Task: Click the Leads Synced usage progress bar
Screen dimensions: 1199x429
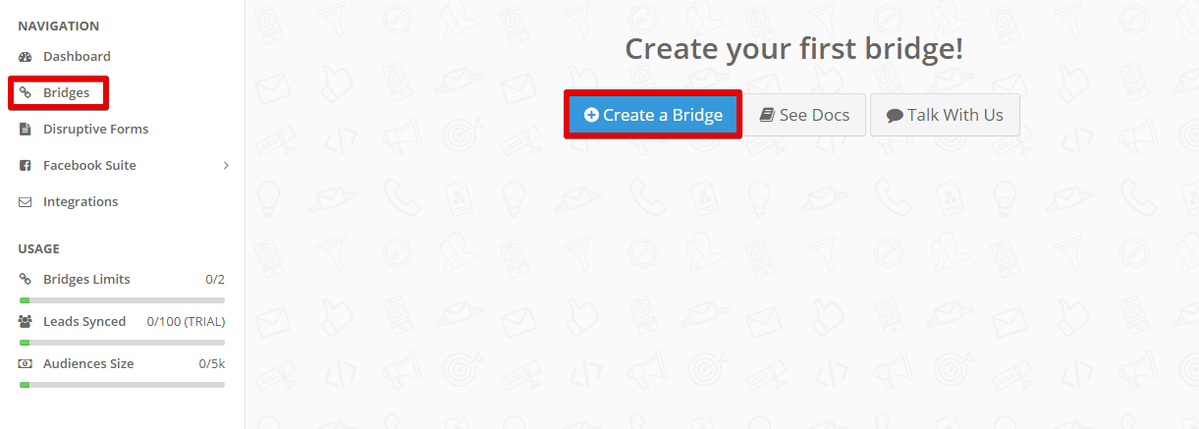Action: click(x=122, y=343)
